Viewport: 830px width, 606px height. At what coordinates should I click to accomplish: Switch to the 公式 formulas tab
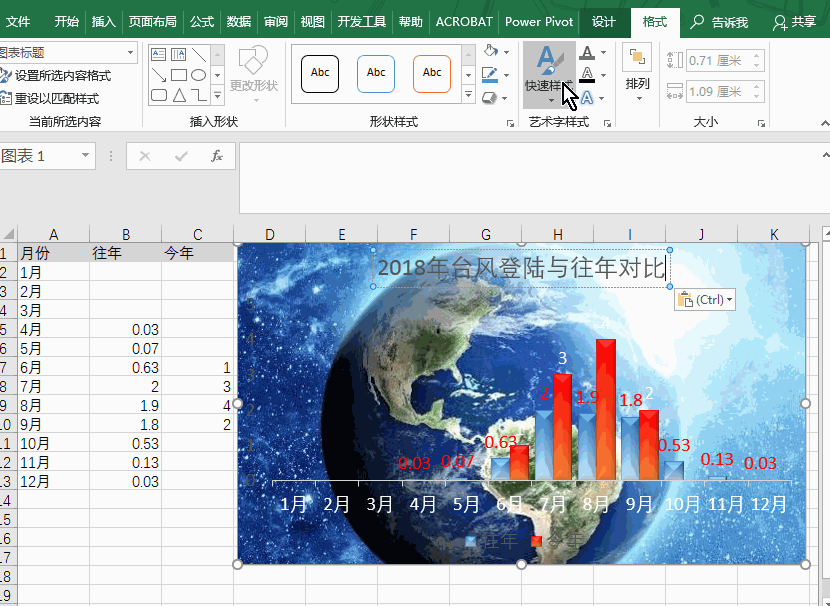coord(202,22)
